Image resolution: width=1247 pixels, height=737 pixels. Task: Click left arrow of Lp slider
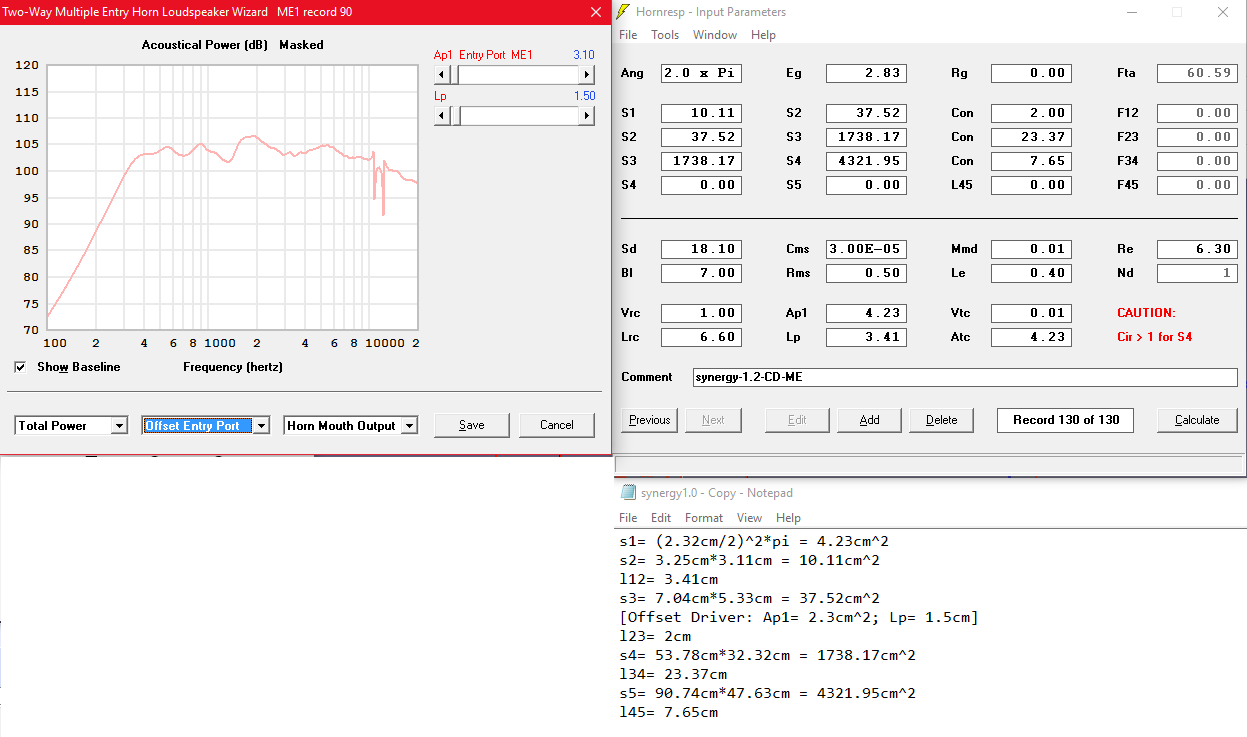(441, 116)
